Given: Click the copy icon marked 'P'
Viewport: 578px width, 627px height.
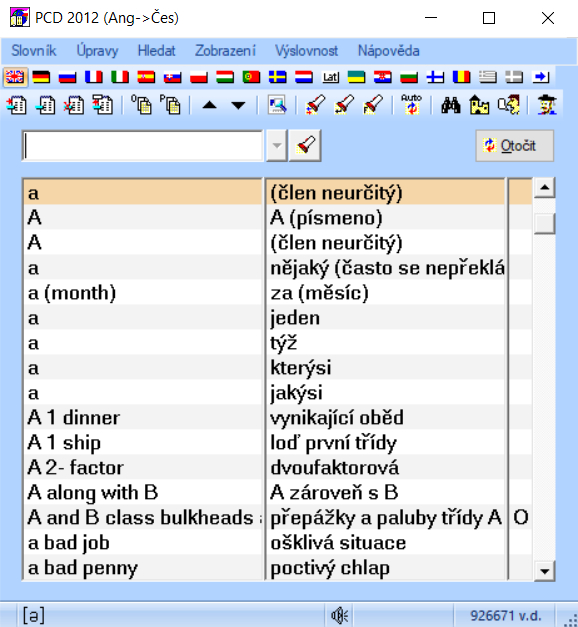Looking at the screenshot, I should click(x=170, y=105).
